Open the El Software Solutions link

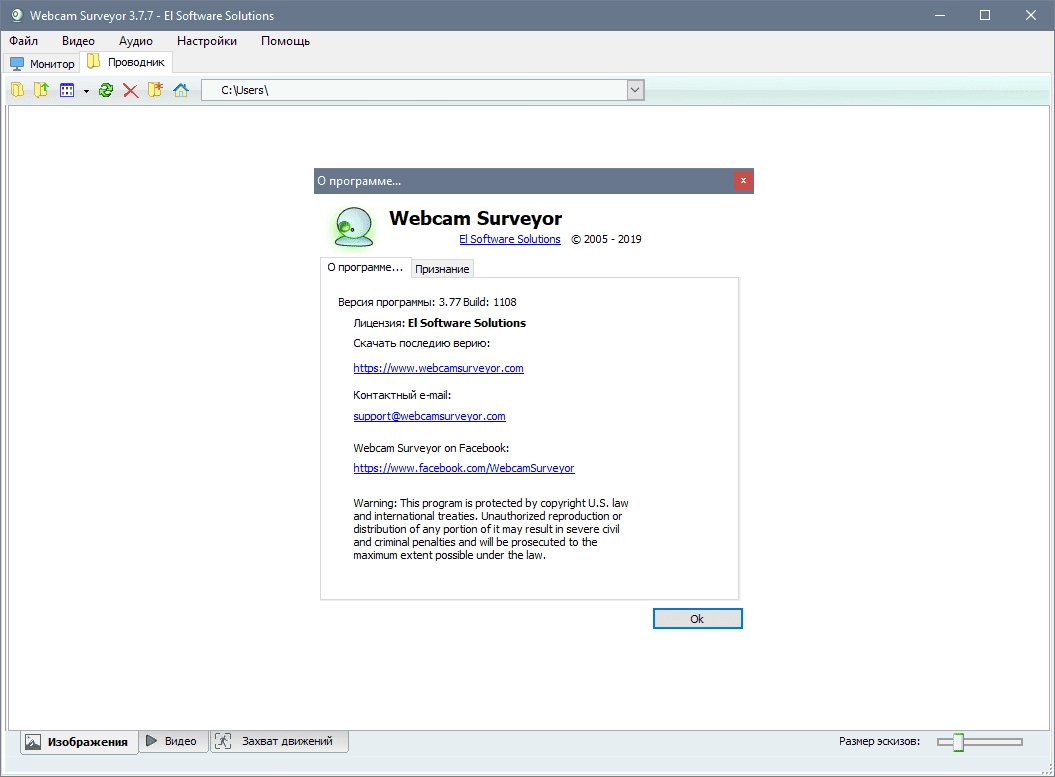point(509,239)
